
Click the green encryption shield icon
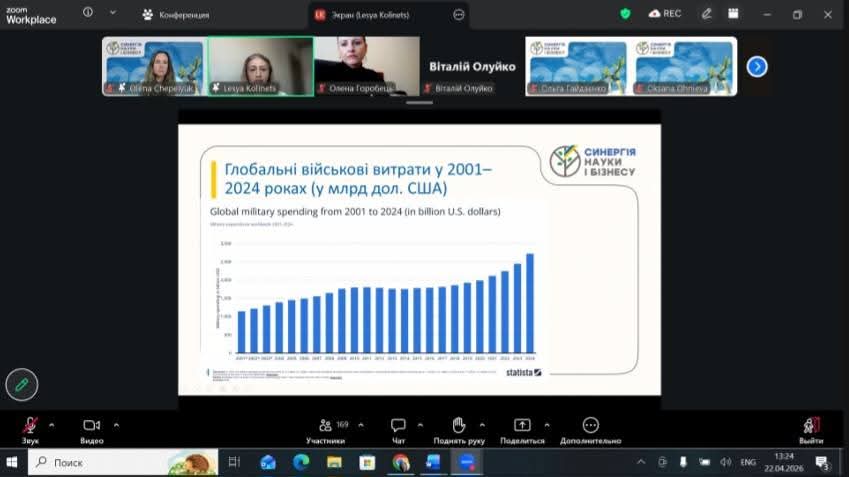point(625,14)
